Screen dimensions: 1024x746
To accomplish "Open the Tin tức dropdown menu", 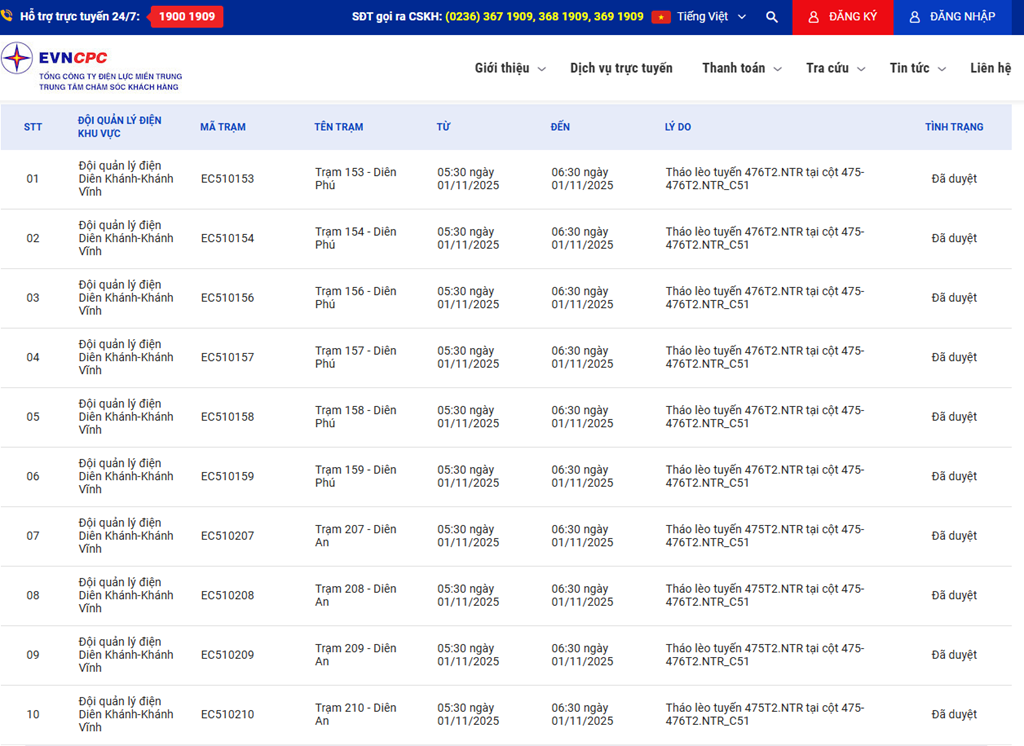I will point(917,68).
